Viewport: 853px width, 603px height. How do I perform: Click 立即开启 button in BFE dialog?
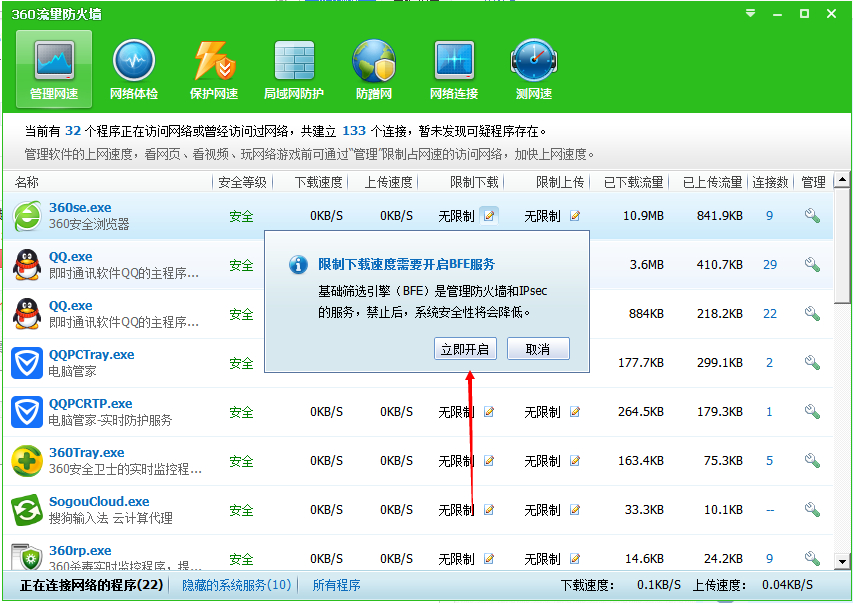[465, 349]
